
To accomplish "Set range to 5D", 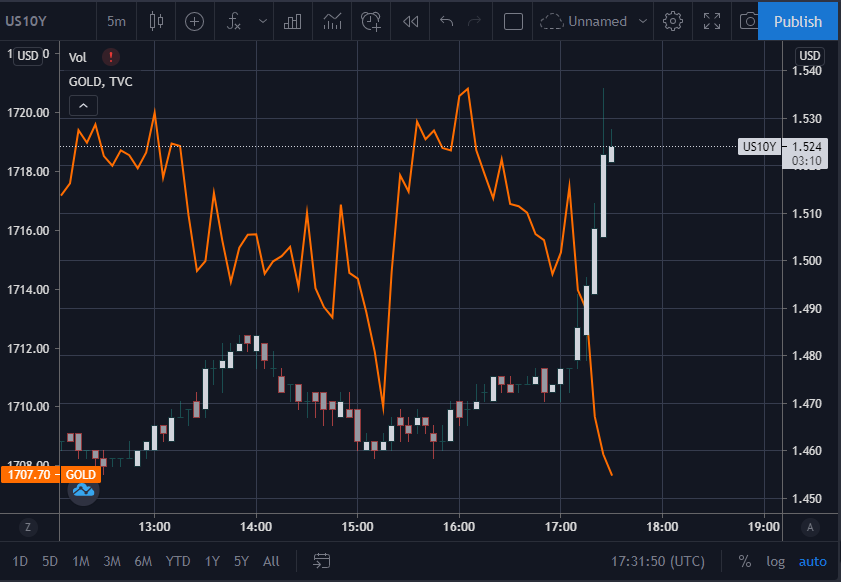I will click(x=50, y=561).
